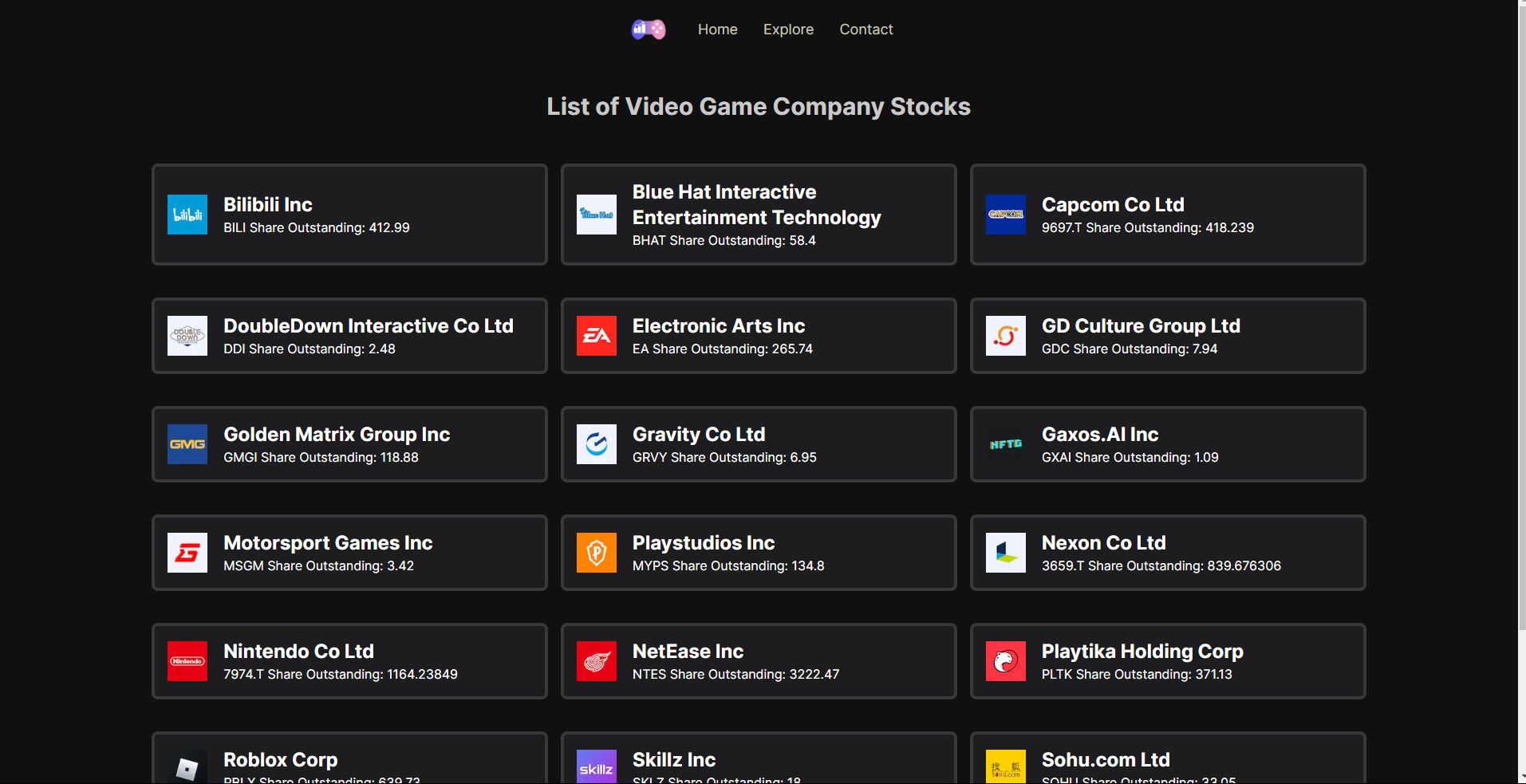The width and height of the screenshot is (1526, 784).
Task: Click DDI Share Outstanding: 2.48 text
Action: 310,349
